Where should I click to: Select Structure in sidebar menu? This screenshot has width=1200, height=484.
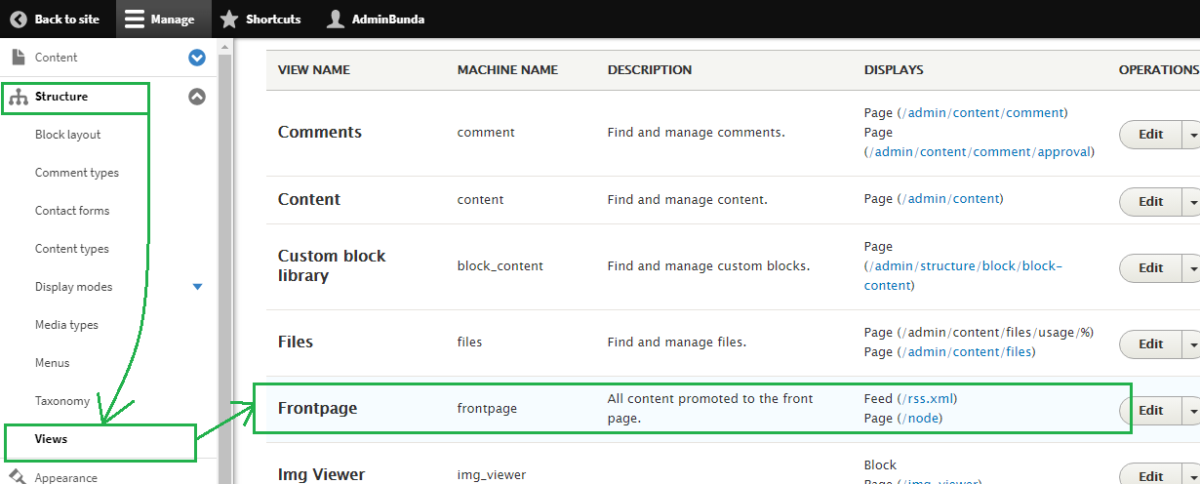coord(61,97)
